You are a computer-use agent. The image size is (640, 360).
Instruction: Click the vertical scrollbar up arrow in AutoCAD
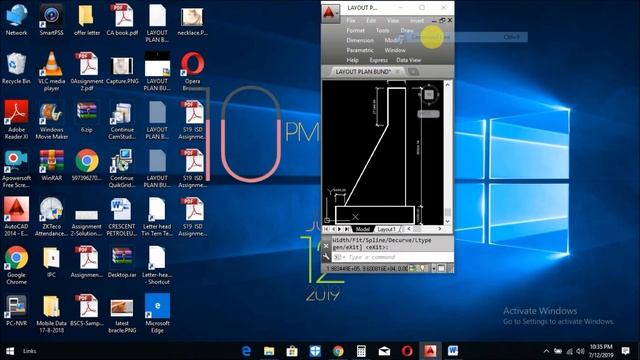pos(447,84)
